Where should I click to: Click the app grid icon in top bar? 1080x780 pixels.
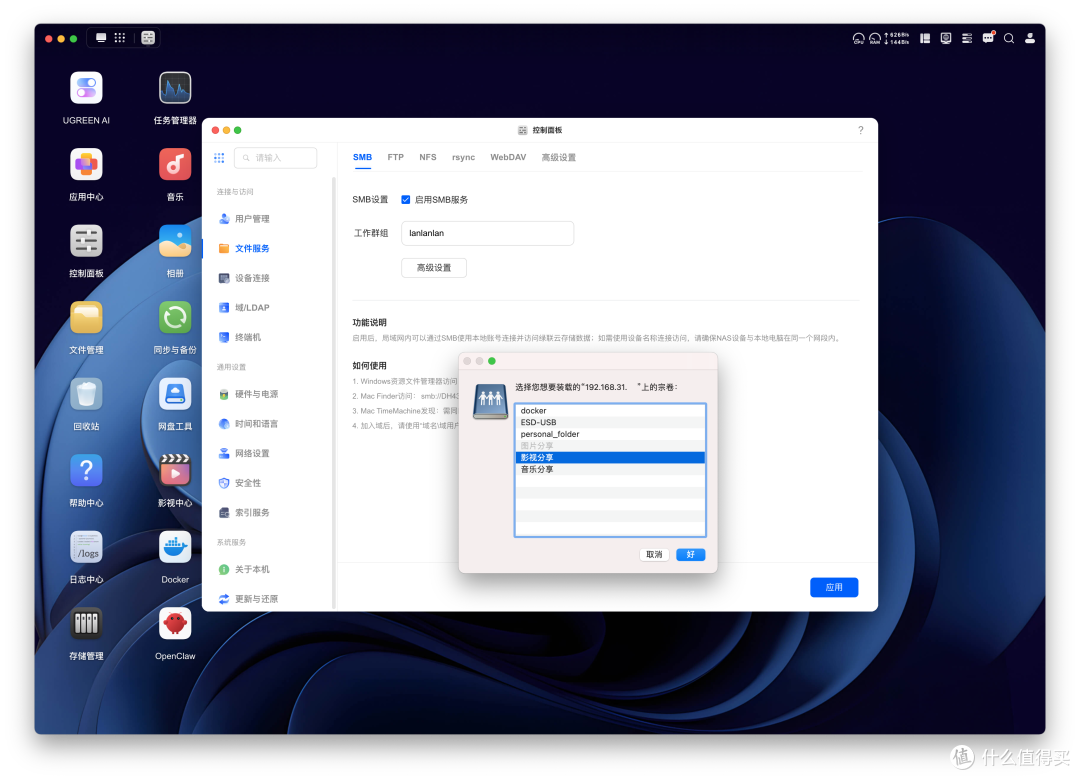click(x=120, y=38)
